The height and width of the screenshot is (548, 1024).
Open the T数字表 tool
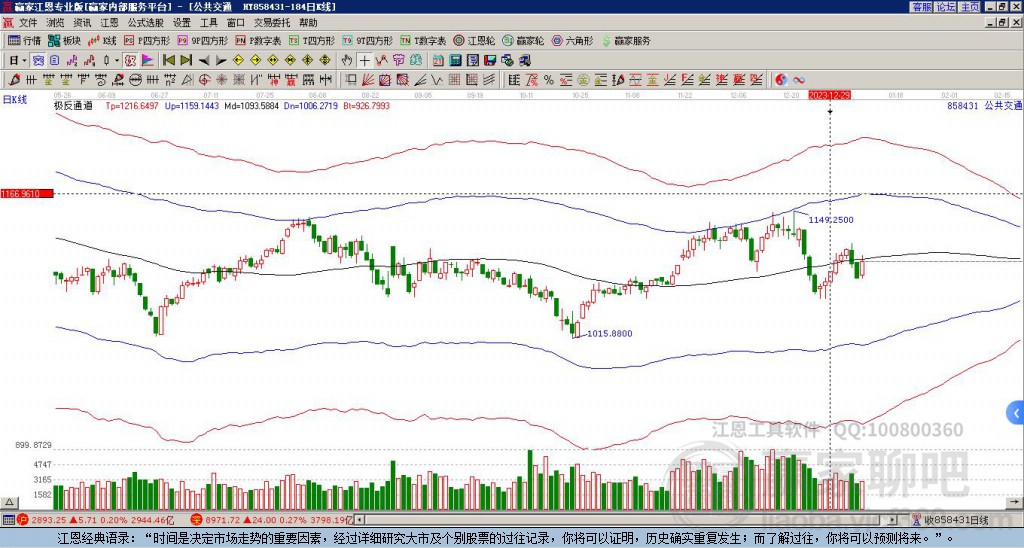click(423, 40)
